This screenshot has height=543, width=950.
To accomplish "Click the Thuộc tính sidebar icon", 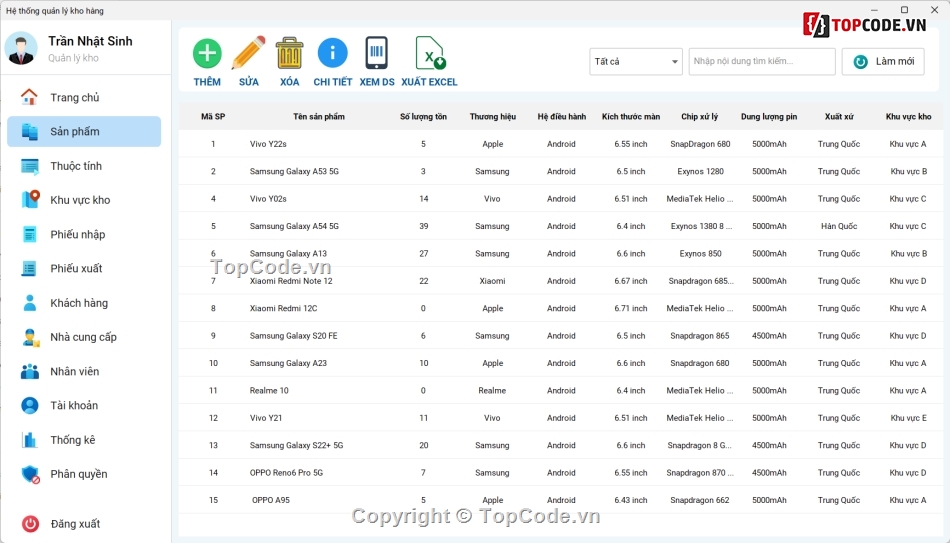I will tap(29, 165).
